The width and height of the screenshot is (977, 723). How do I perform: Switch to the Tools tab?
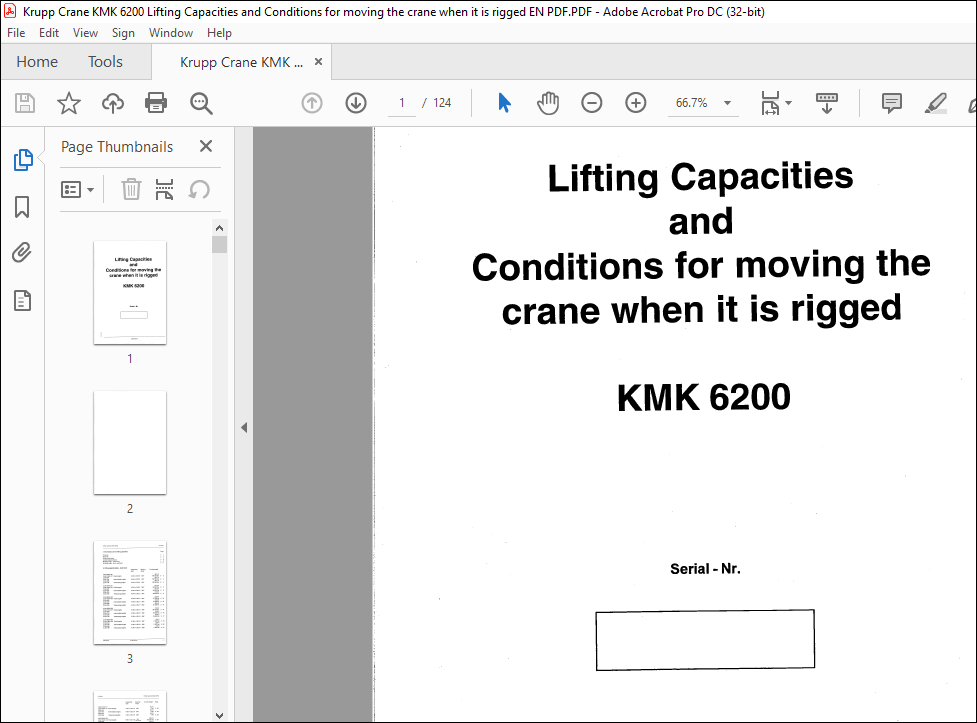(105, 62)
